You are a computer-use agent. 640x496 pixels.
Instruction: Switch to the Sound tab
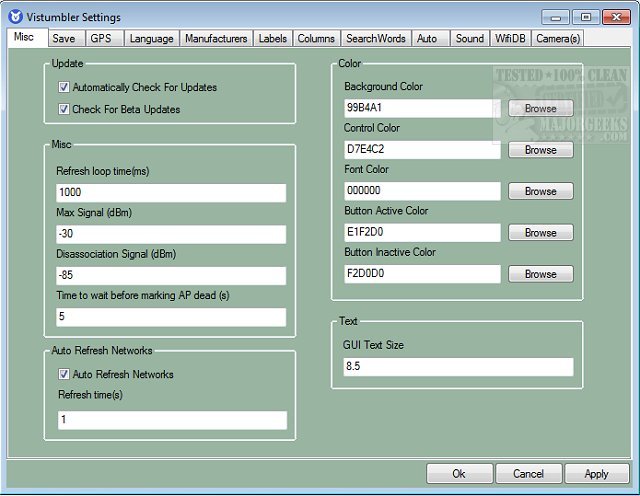[x=470, y=38]
